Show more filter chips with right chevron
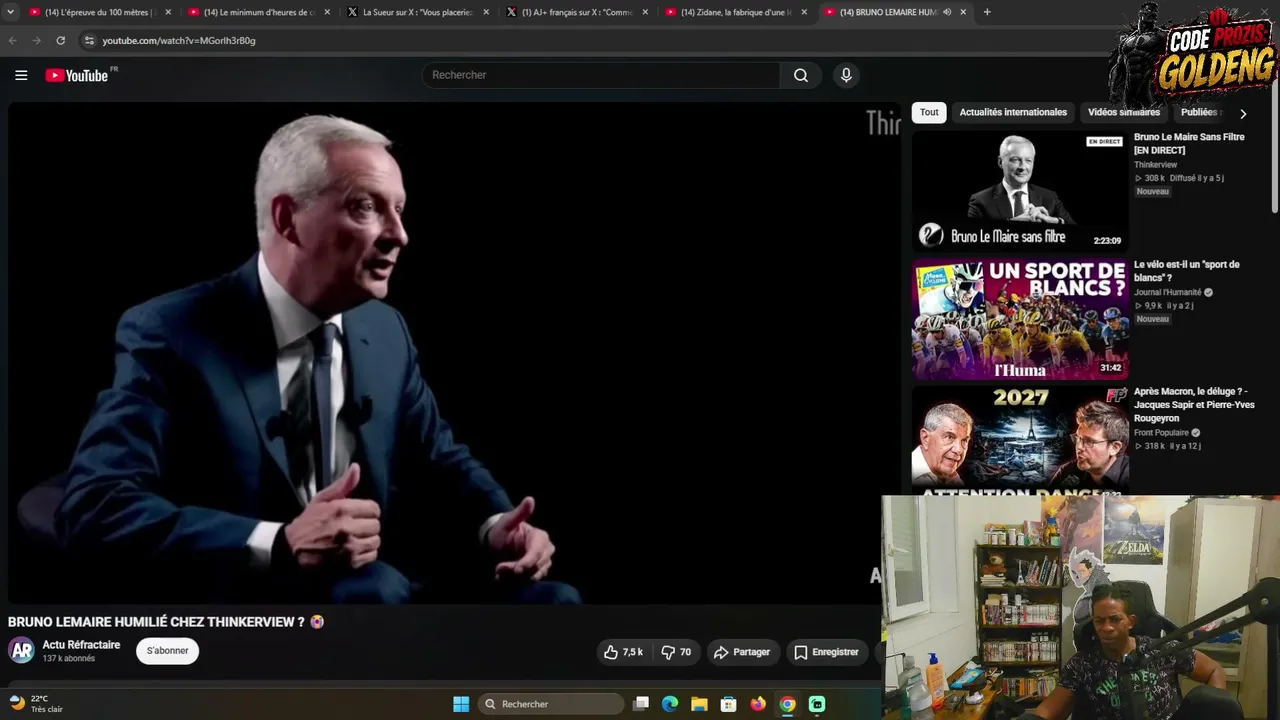1280x720 pixels. pos(1243,113)
